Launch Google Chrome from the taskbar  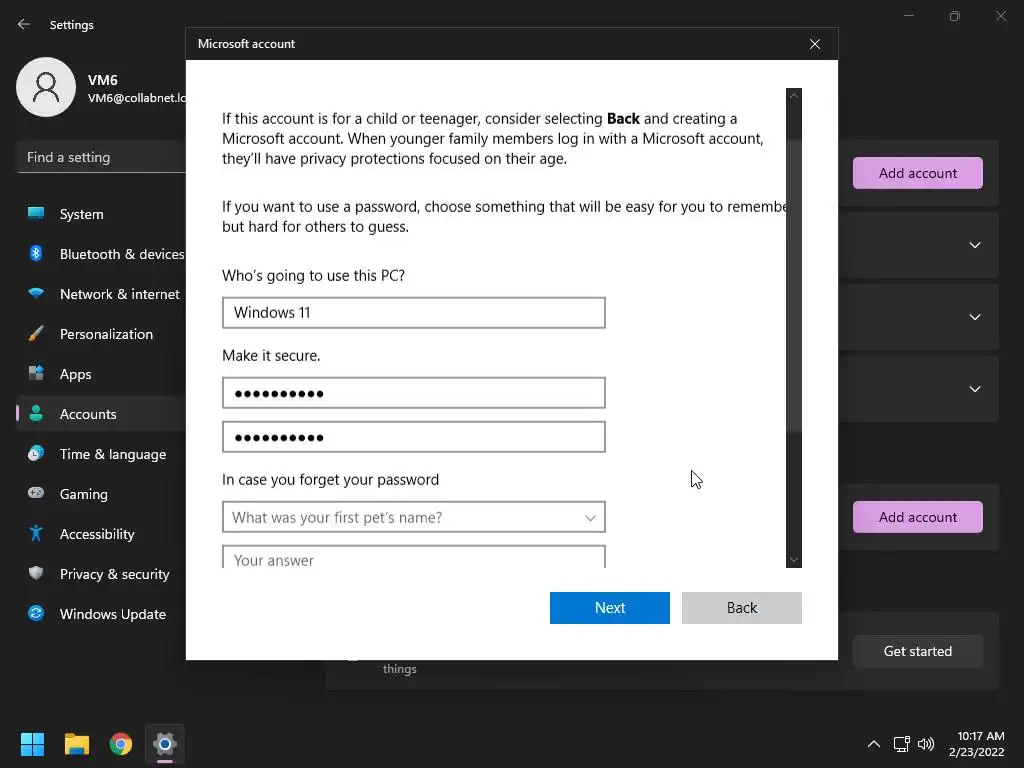(x=121, y=744)
